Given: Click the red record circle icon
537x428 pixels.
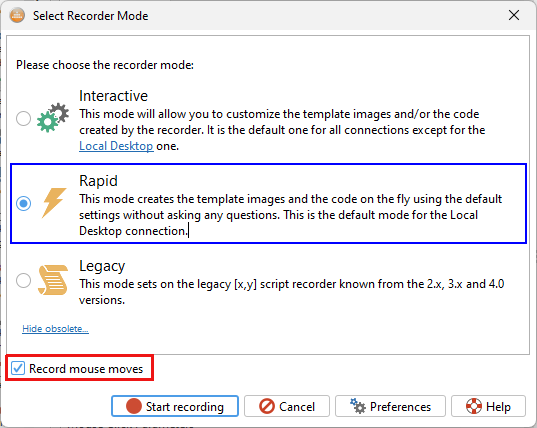Looking at the screenshot, I should pyautogui.click(x=134, y=406).
